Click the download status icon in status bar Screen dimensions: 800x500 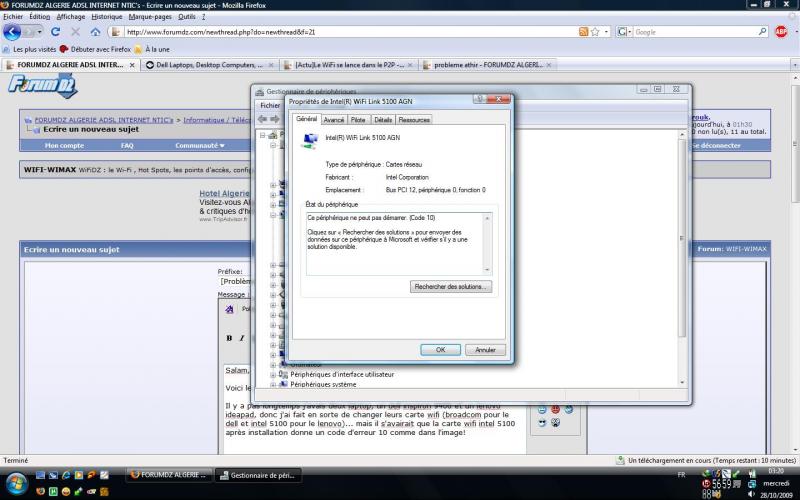click(x=620, y=460)
